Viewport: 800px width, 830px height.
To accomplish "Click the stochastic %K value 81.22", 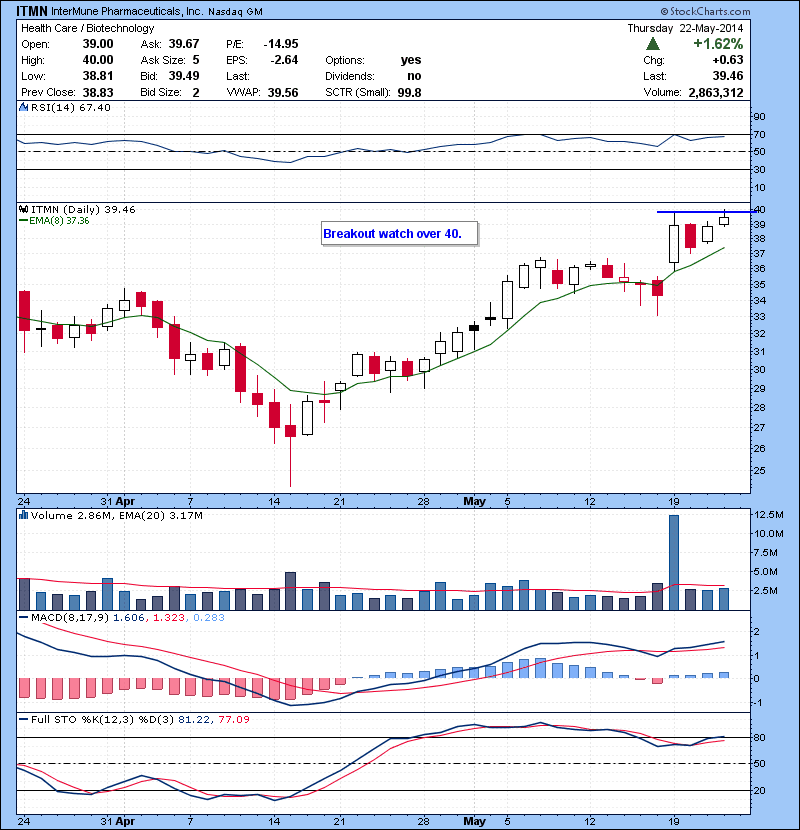I will point(194,719).
